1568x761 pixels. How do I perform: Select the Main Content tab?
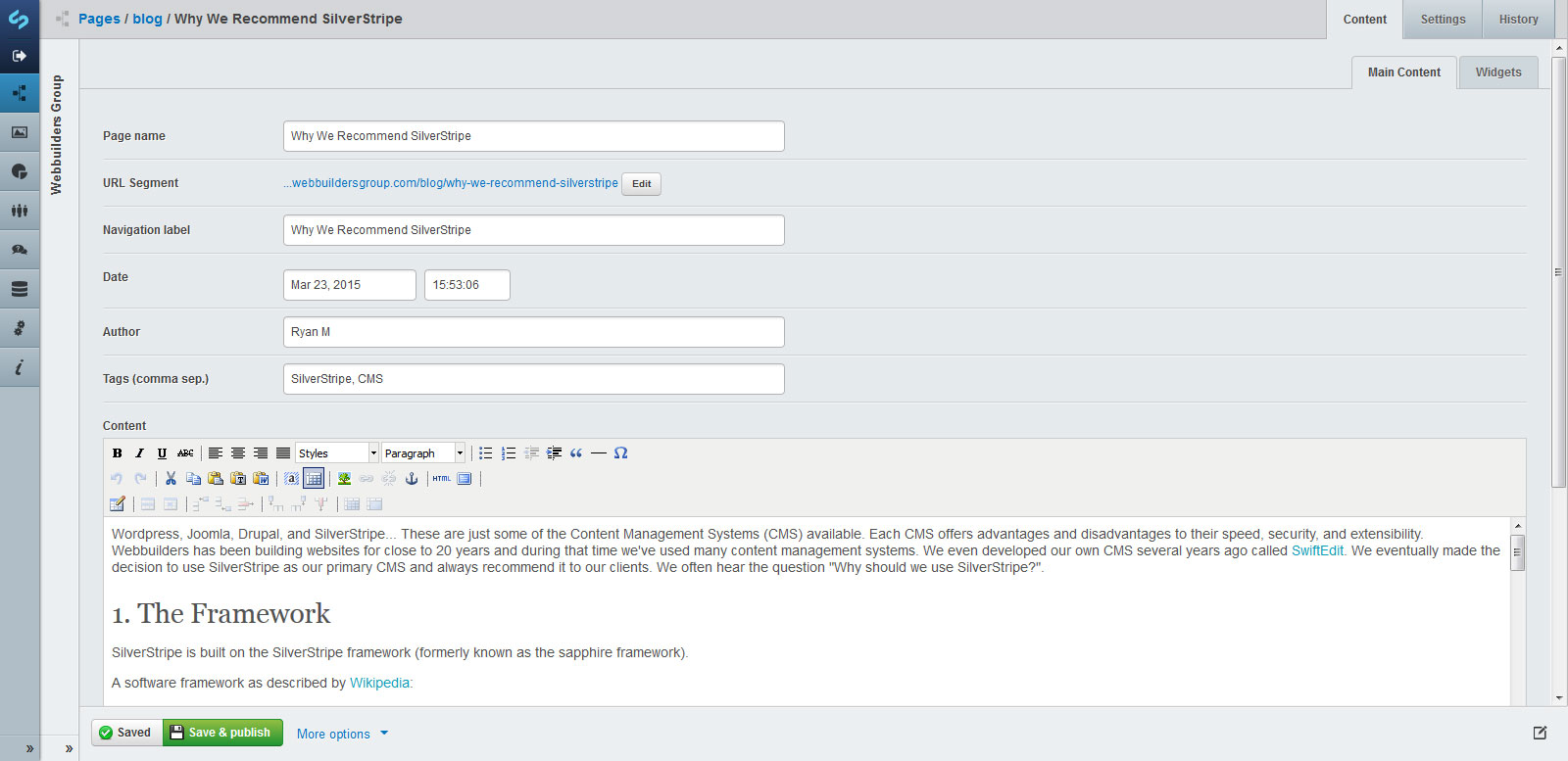[x=1404, y=72]
